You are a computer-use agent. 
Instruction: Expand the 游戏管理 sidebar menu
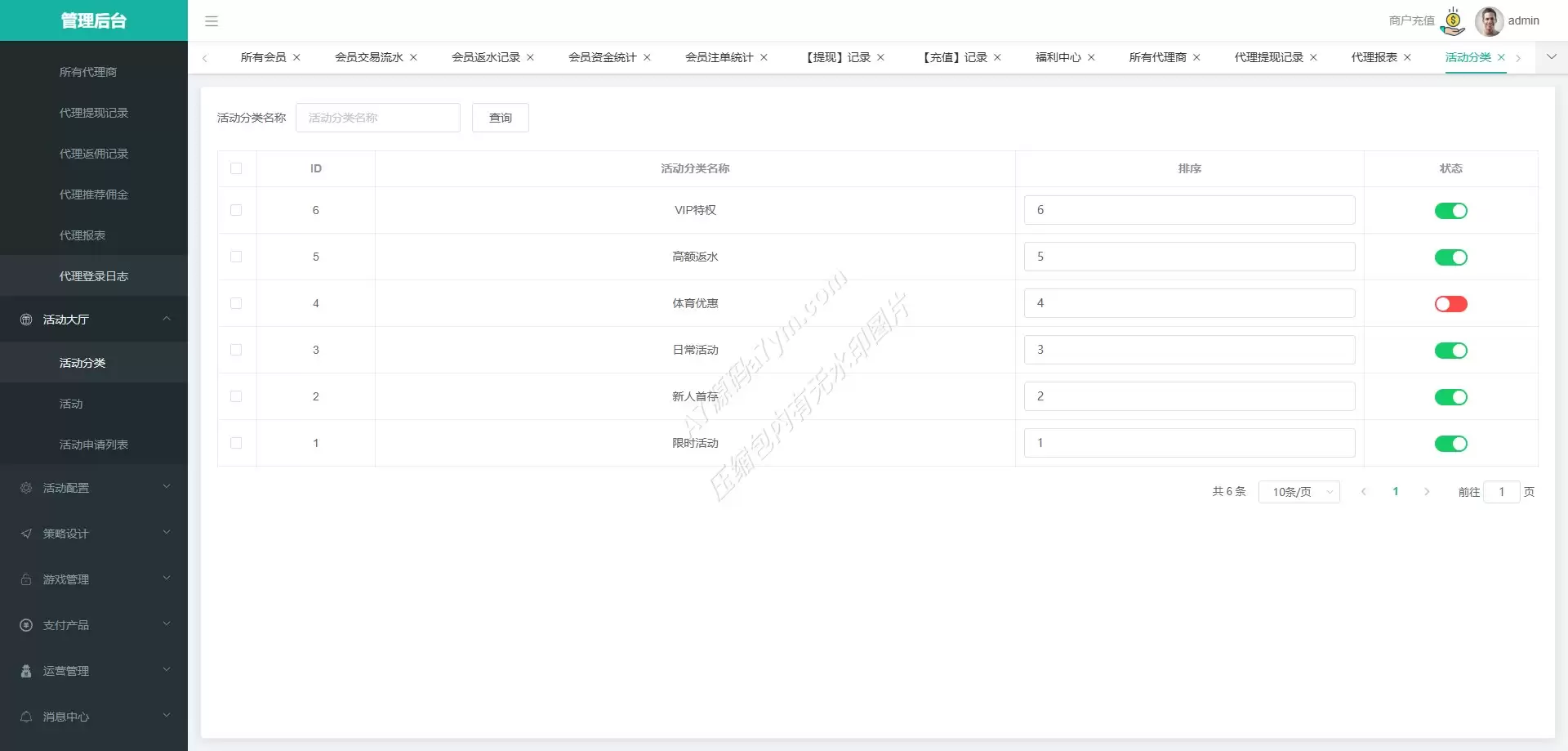pyautogui.click(x=94, y=579)
